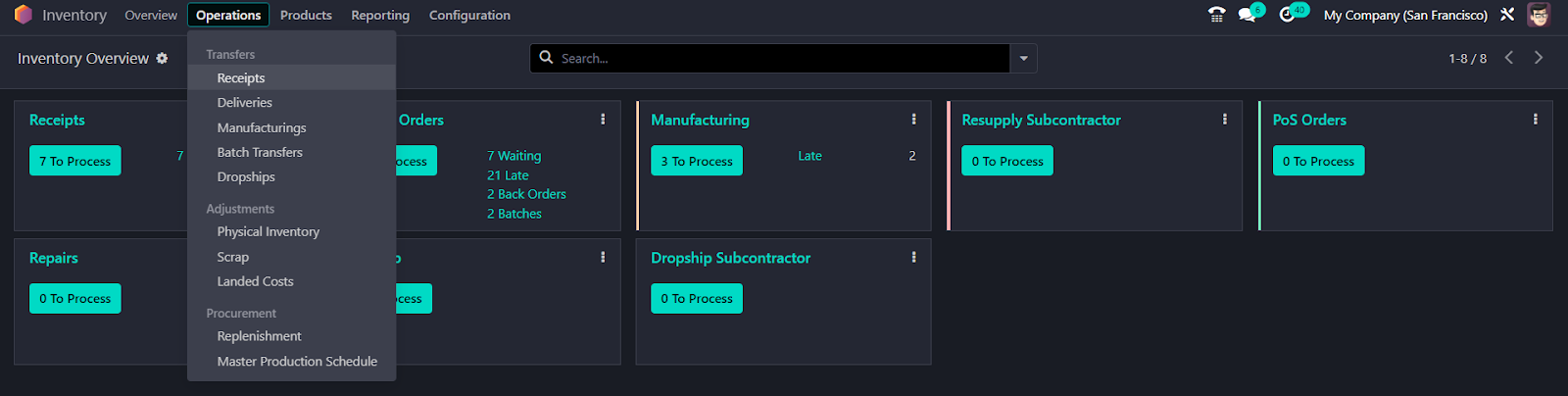Screen dimensions: 1568x396
Task: Go to the next page arrow
Action: [1539, 58]
